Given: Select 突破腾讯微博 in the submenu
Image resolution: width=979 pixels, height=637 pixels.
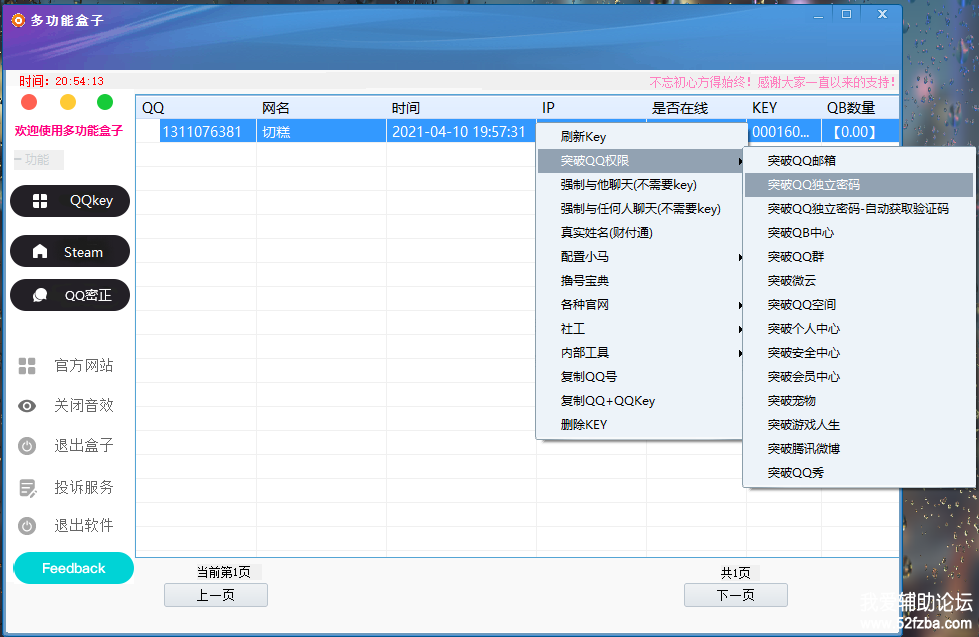Looking at the screenshot, I should point(859,449).
